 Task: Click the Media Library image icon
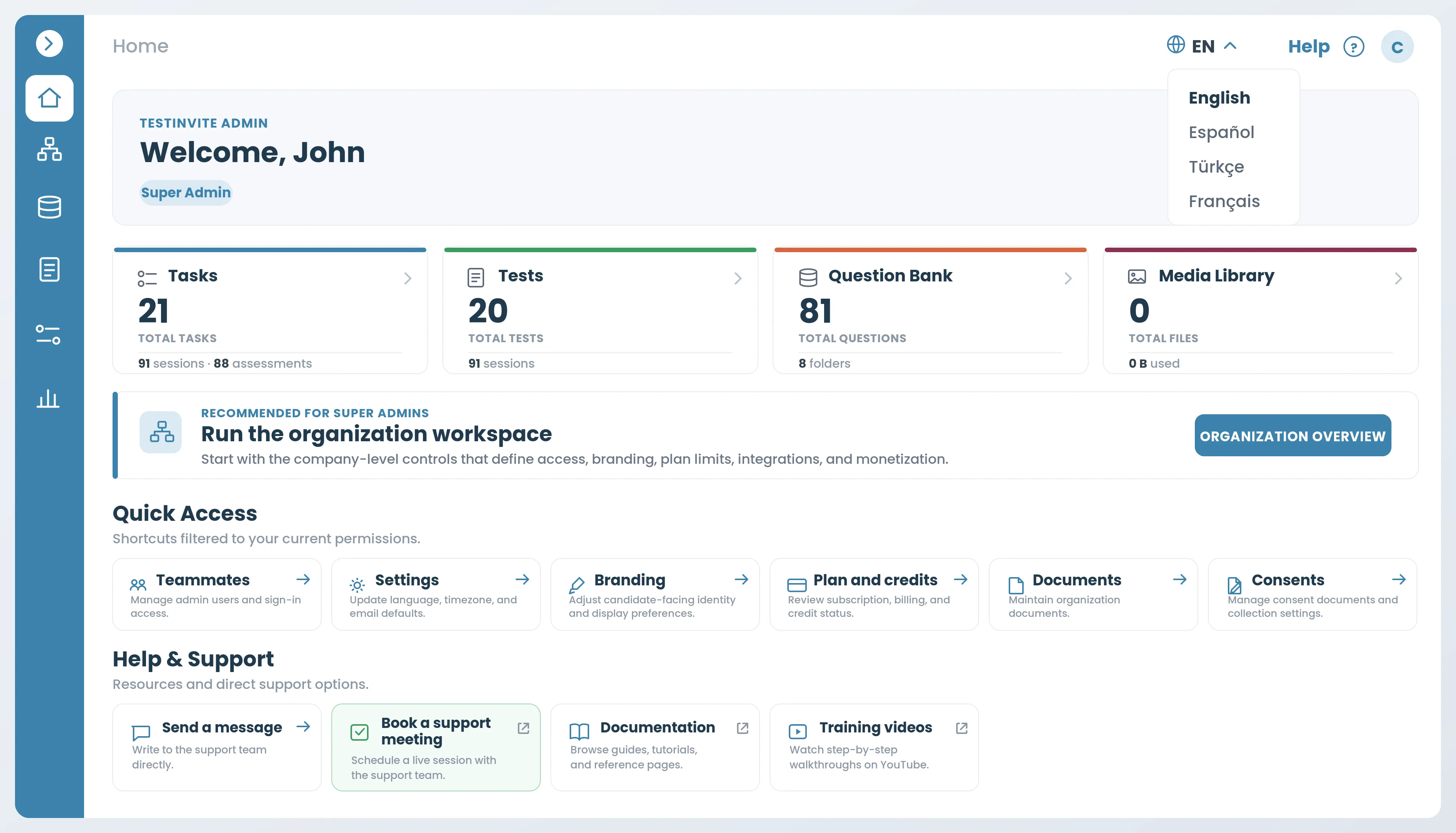coord(1137,277)
